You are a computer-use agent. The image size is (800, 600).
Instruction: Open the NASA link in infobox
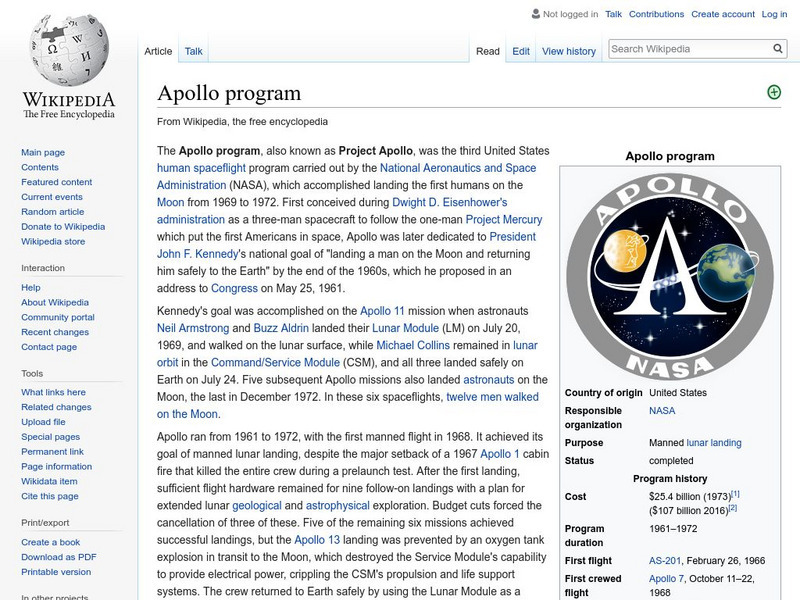click(x=662, y=411)
